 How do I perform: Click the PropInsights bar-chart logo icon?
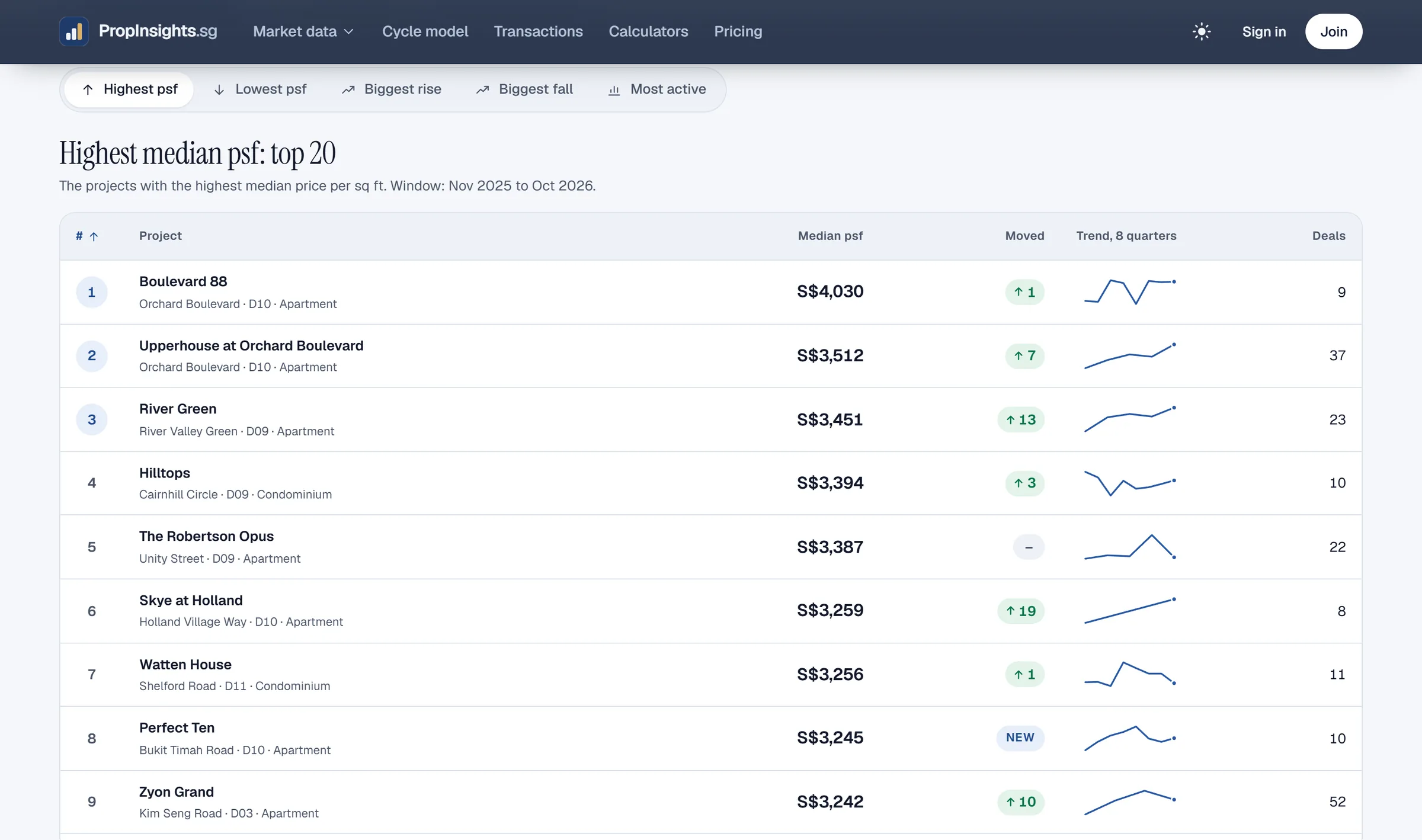tap(74, 31)
